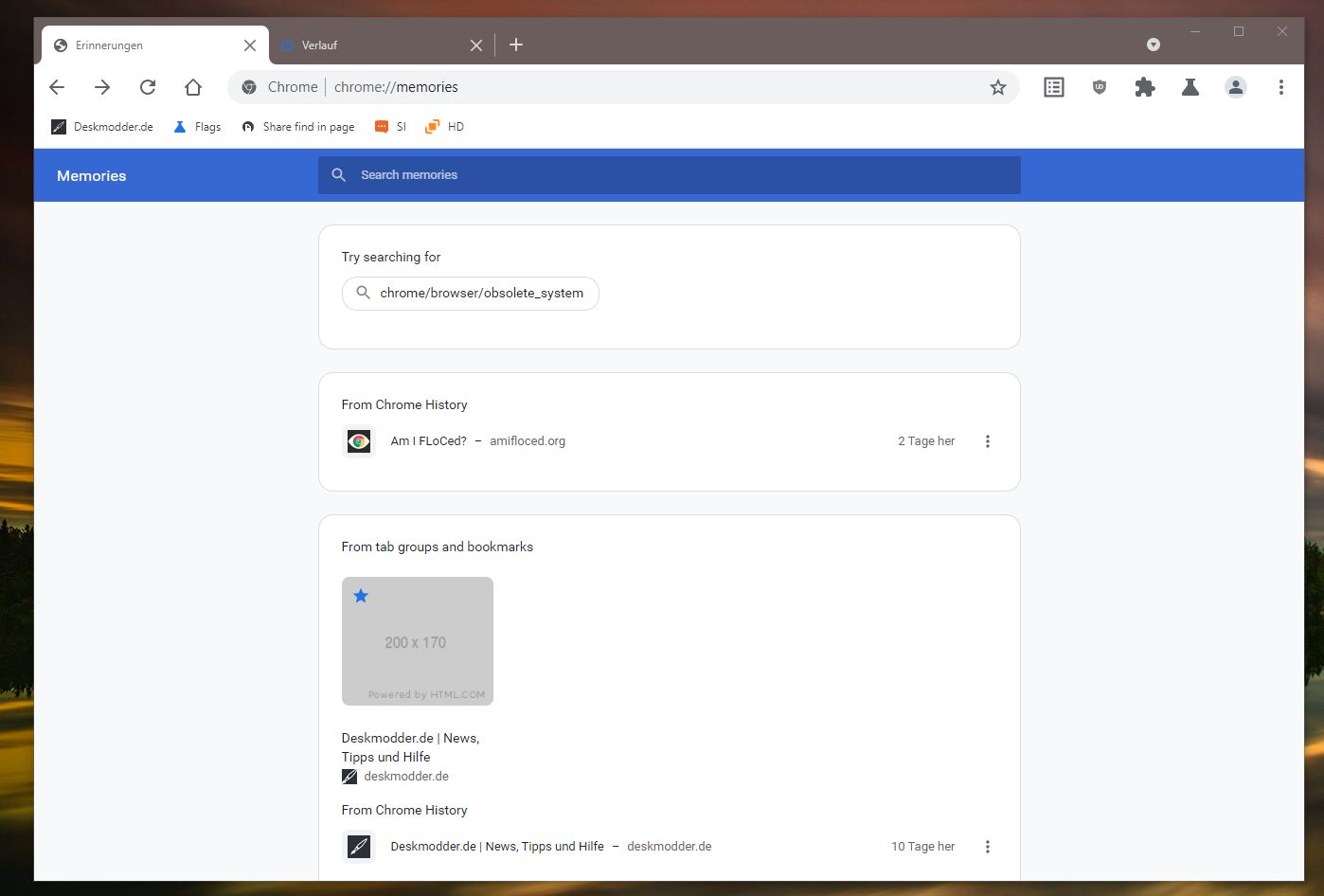Bookmark this page with the star icon

point(997,87)
